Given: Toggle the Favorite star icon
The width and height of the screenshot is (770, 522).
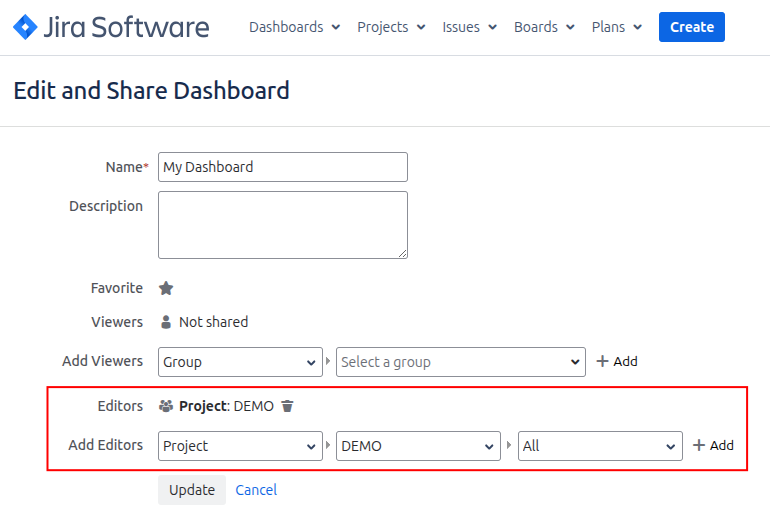Looking at the screenshot, I should pos(166,288).
